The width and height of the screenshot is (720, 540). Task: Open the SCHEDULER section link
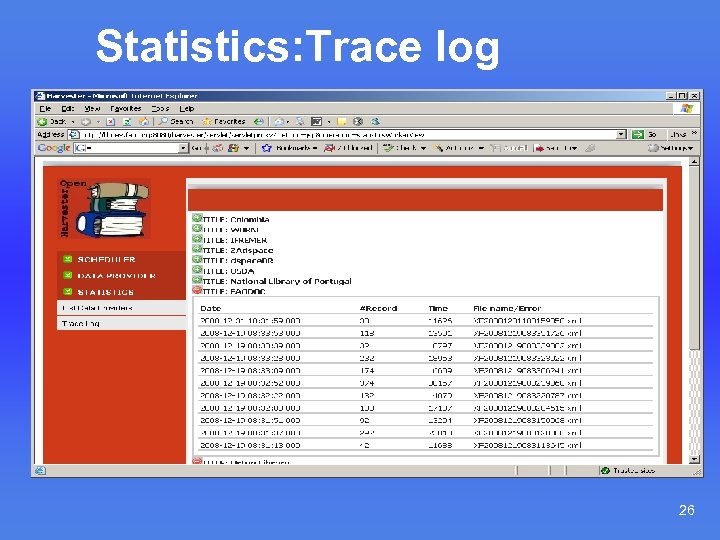pos(106,259)
